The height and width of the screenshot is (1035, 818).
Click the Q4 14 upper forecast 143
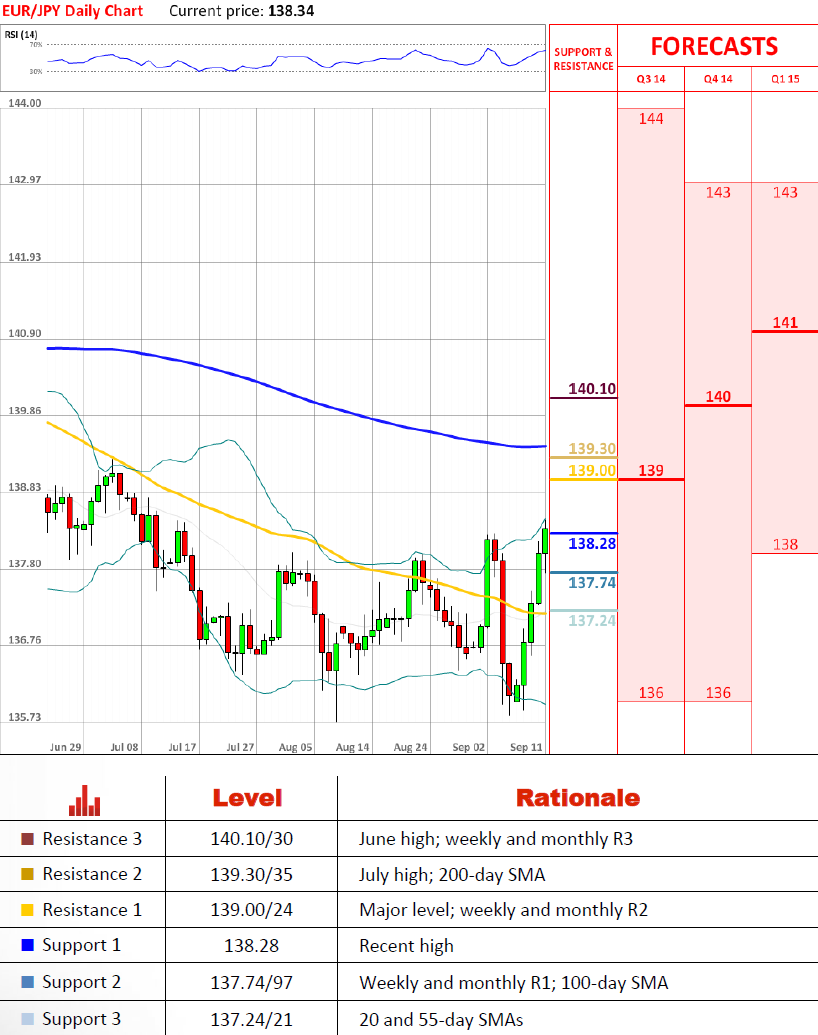click(718, 193)
